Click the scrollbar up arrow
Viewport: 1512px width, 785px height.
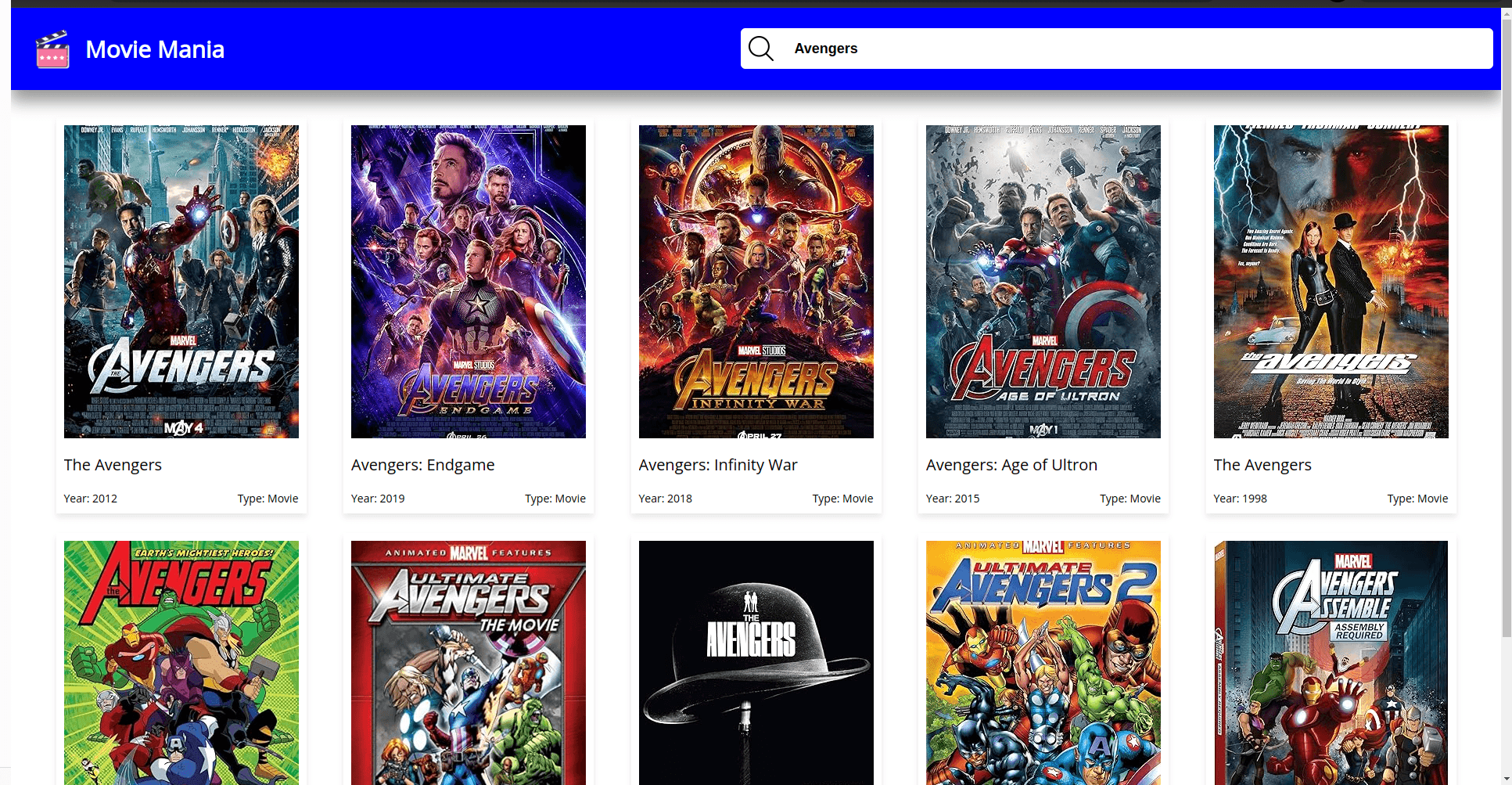pyautogui.click(x=1507, y=12)
